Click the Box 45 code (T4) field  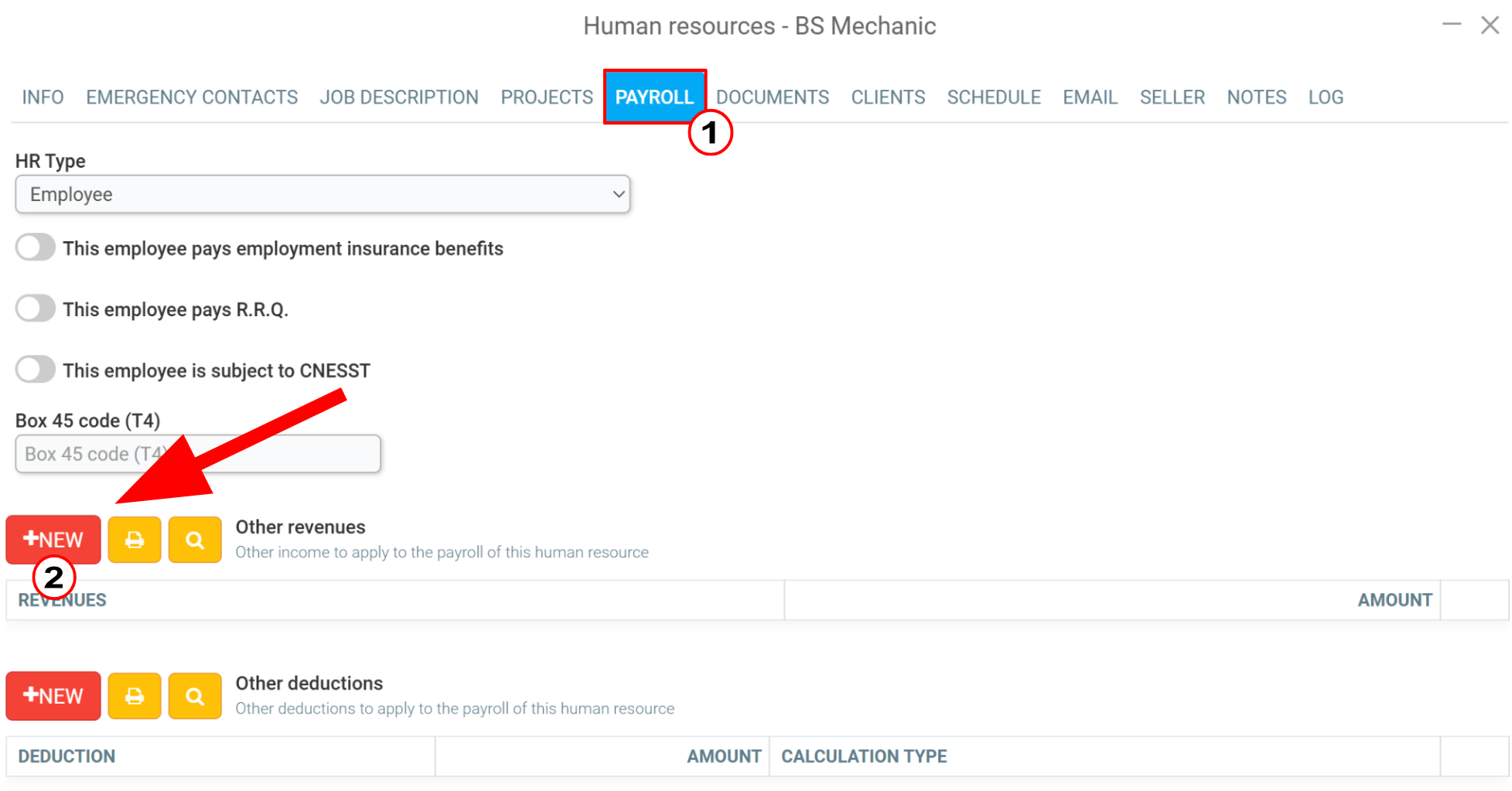coord(198,454)
